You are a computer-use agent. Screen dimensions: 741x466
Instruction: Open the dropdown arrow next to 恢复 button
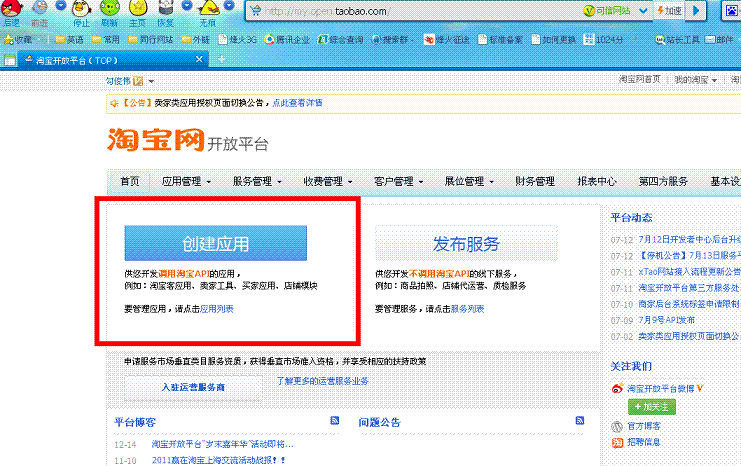point(187,6)
